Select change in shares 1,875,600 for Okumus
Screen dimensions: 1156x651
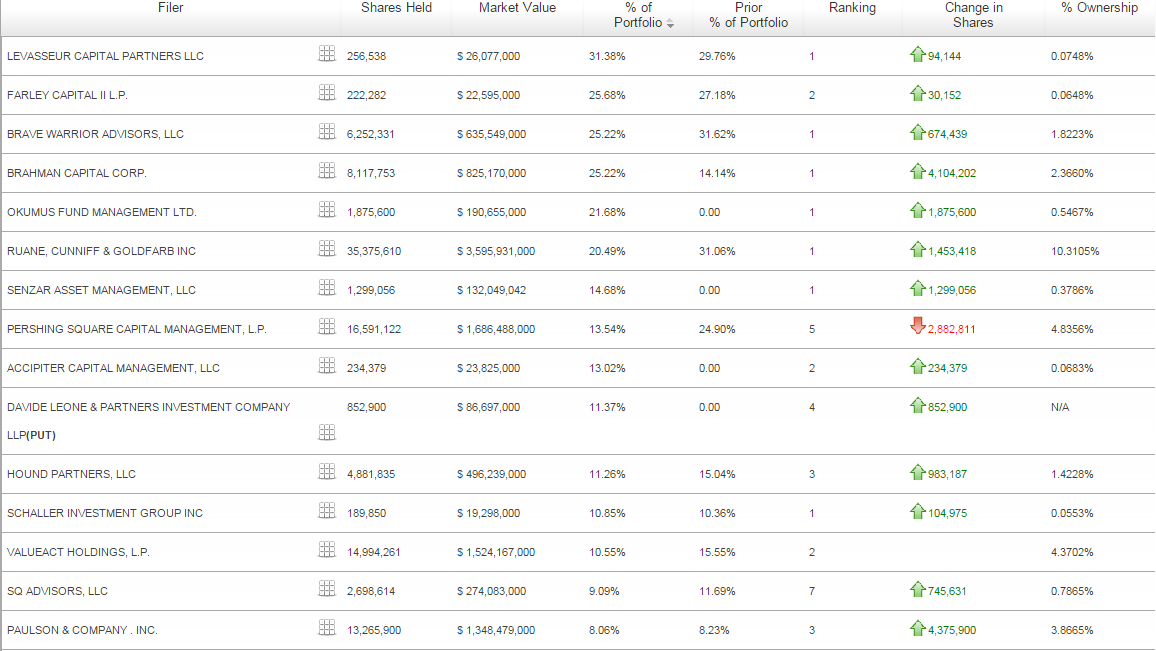click(952, 212)
